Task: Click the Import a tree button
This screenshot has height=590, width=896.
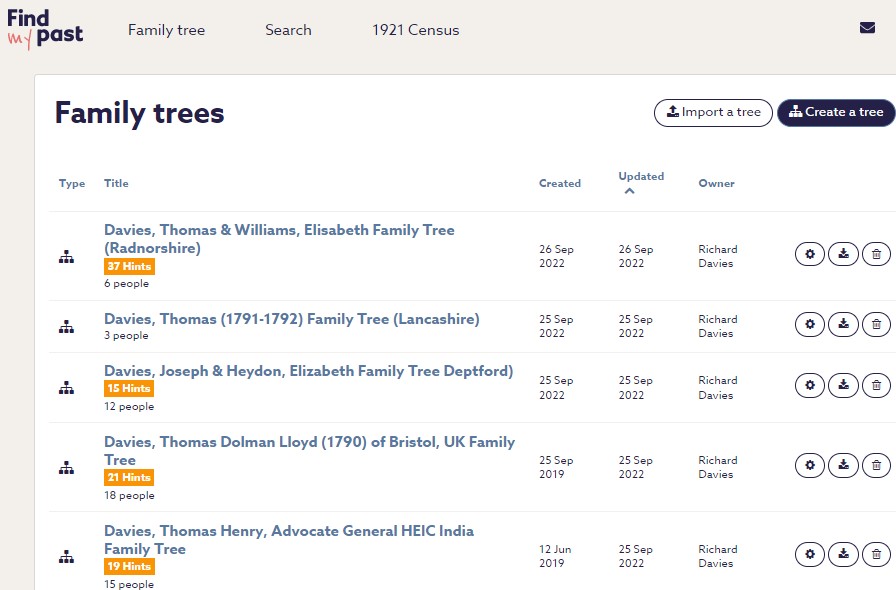Action: click(713, 113)
